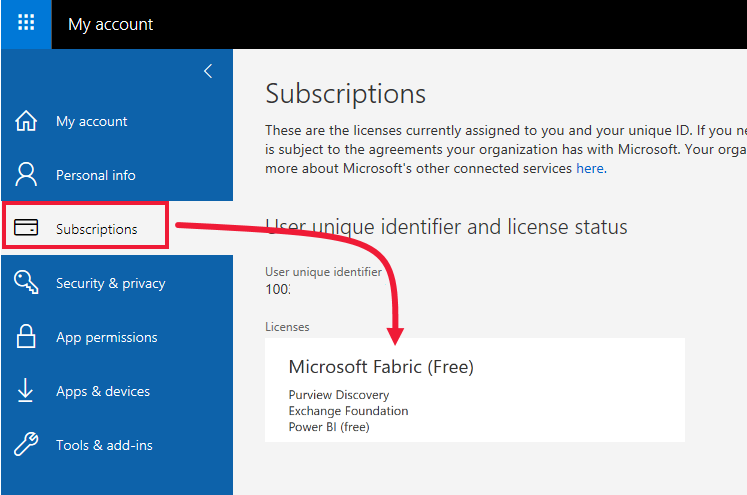This screenshot has width=747, height=495.
Task: Open the Apps & devices label
Action: 103,391
